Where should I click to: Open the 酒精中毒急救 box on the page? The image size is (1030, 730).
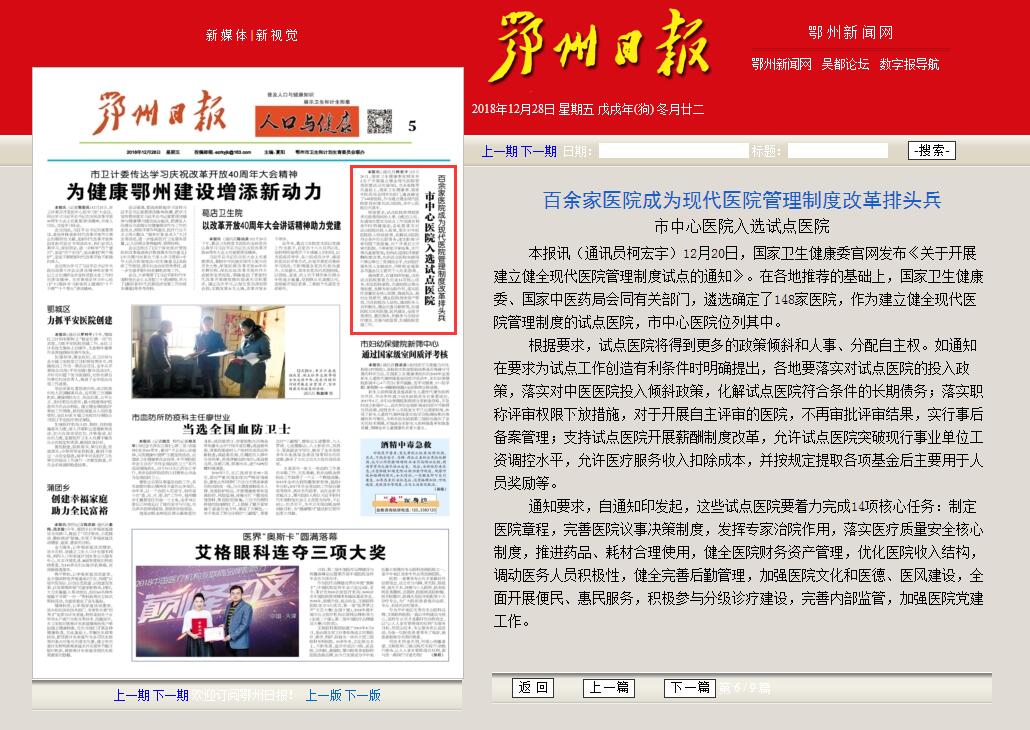pyautogui.click(x=405, y=478)
